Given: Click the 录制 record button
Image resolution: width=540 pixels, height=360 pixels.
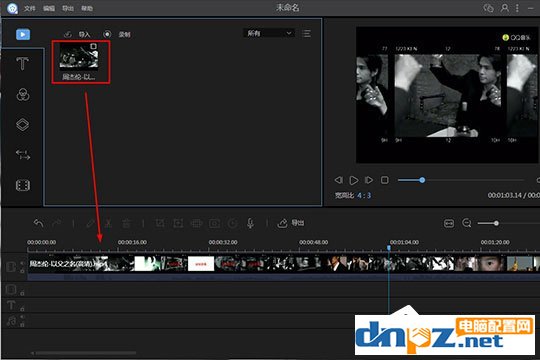Looking at the screenshot, I should [117, 34].
